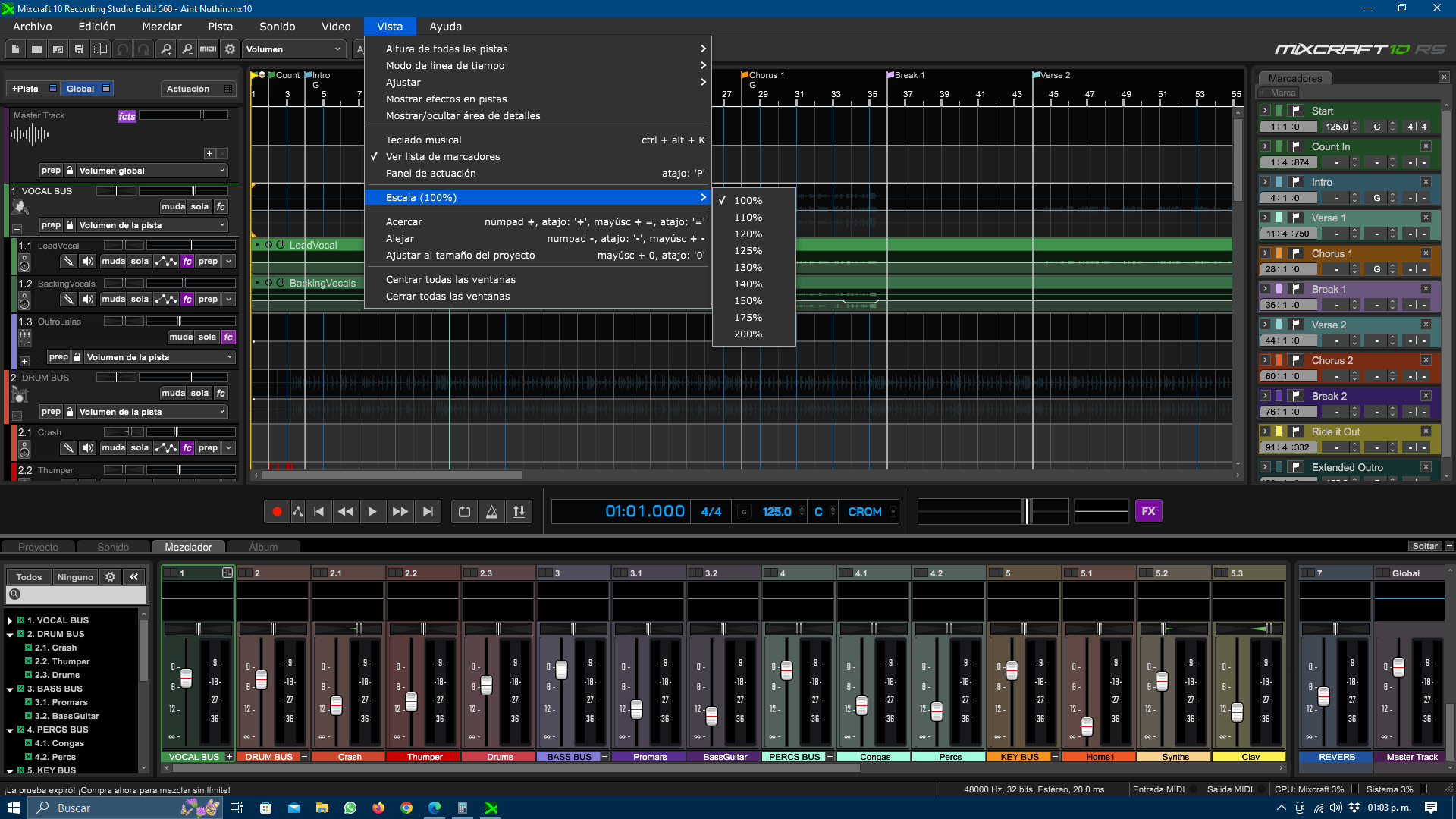Click Ajustar al tamaño del proyecto option

(460, 254)
